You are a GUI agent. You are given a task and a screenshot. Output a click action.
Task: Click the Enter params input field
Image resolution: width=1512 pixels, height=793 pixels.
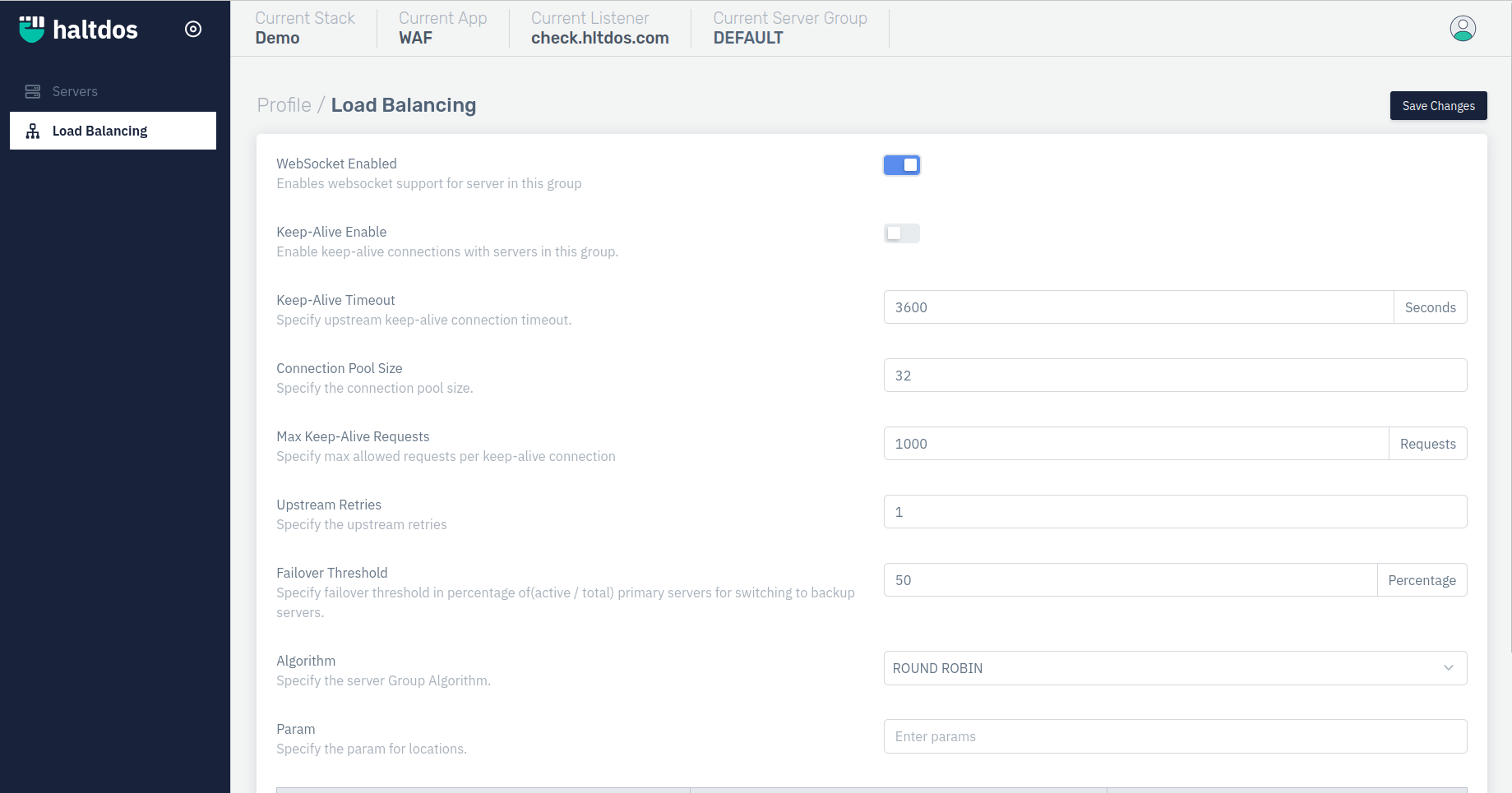click(1175, 736)
